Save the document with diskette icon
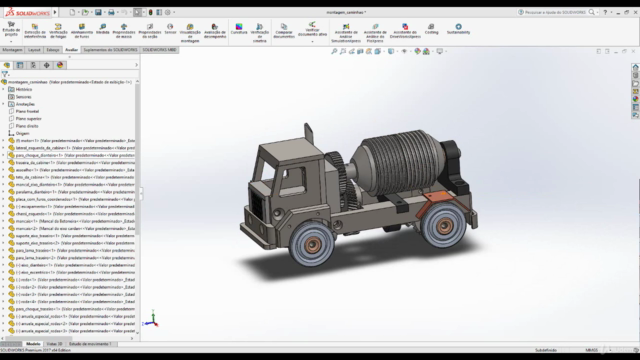This screenshot has width=640, height=360. [98, 12]
